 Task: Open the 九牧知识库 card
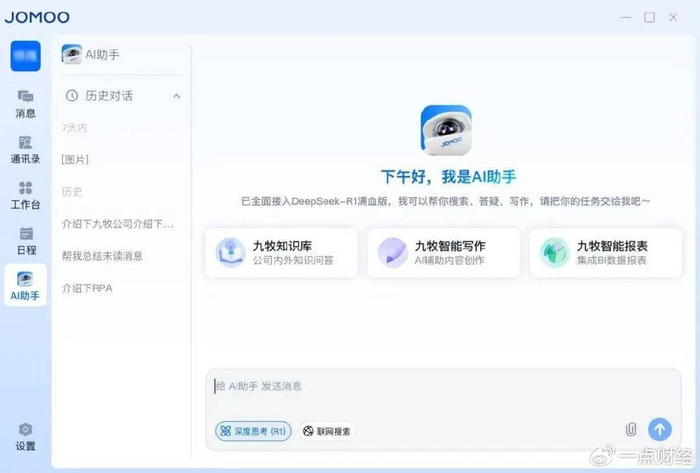[x=282, y=253]
